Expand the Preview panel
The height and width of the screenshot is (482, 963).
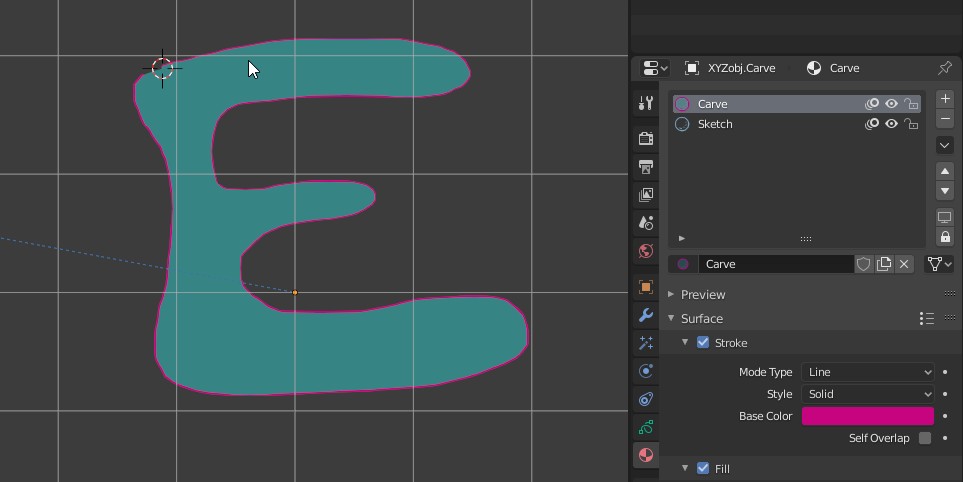(703, 295)
